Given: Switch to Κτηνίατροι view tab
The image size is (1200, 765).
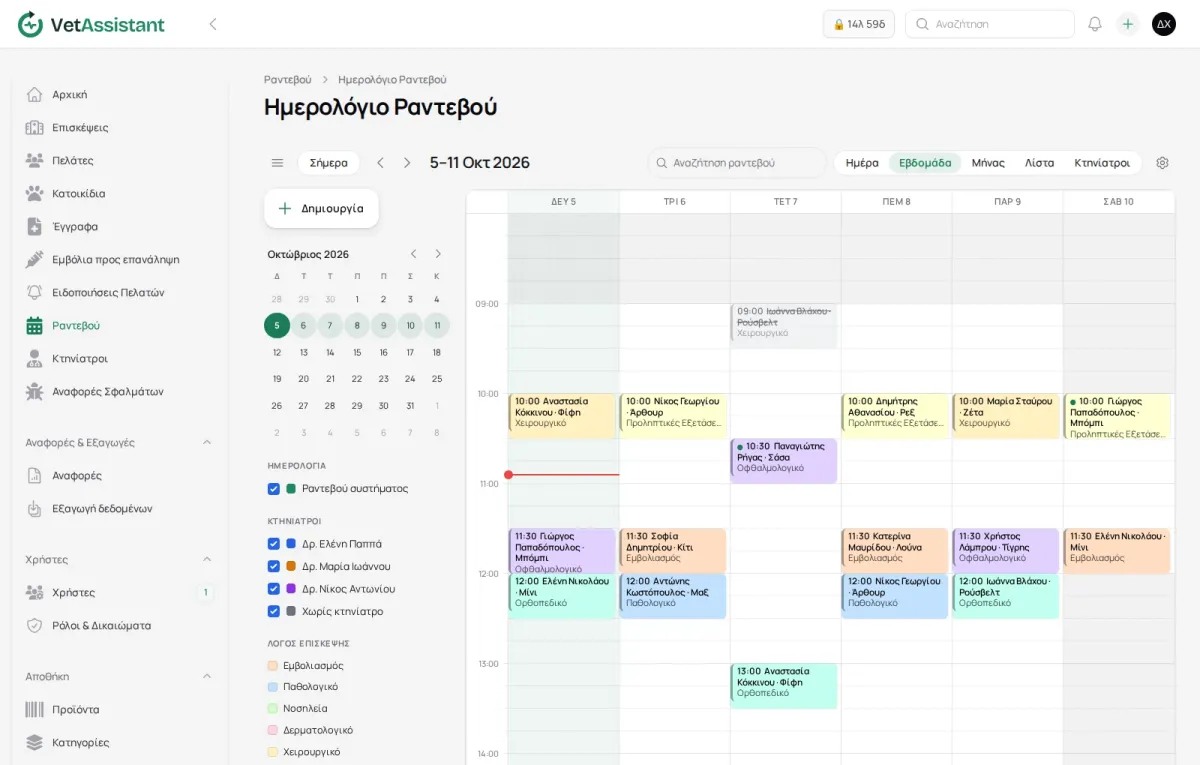Looking at the screenshot, I should pos(1102,163).
